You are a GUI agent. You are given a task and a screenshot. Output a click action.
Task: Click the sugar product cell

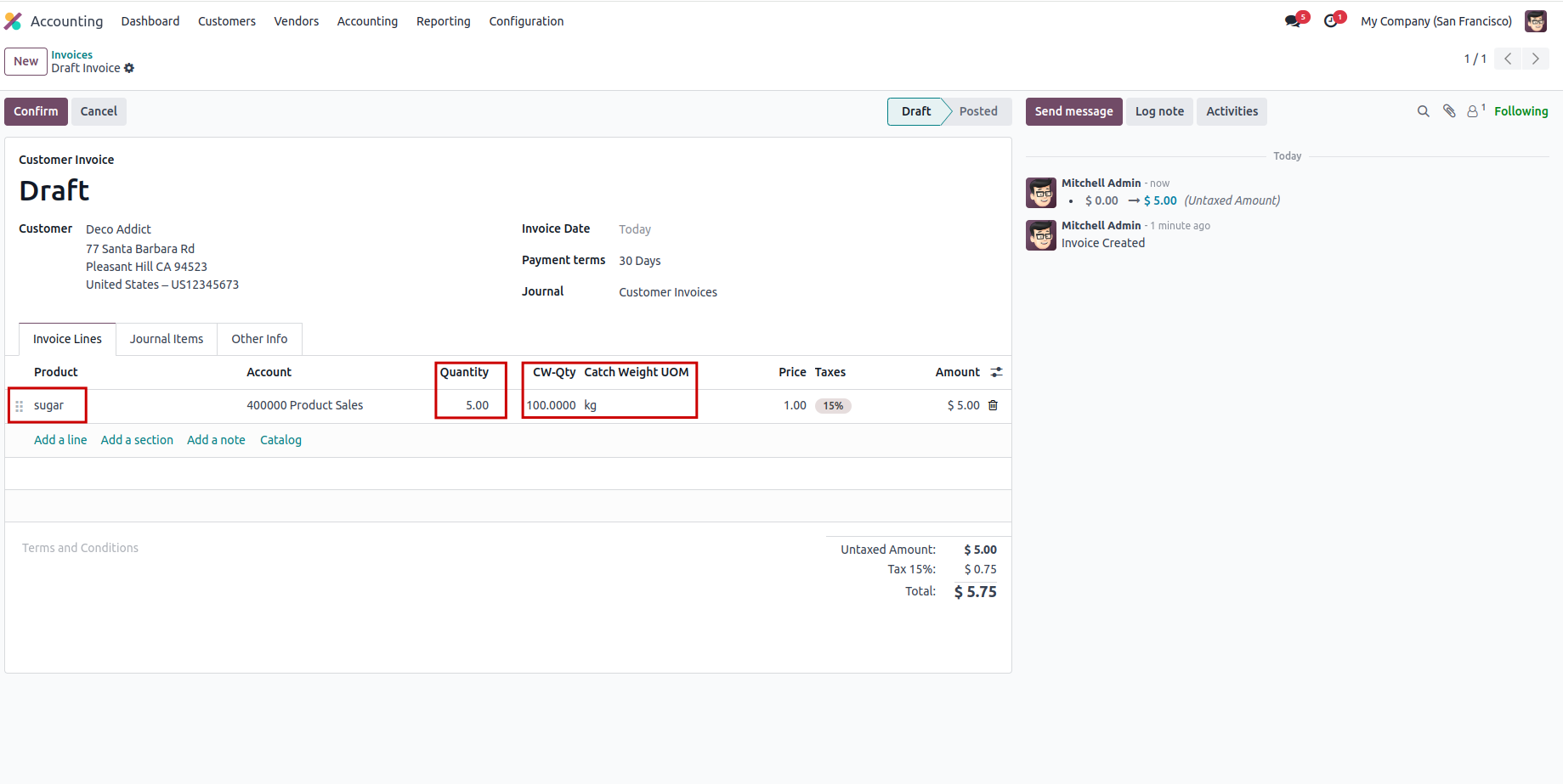(48, 405)
